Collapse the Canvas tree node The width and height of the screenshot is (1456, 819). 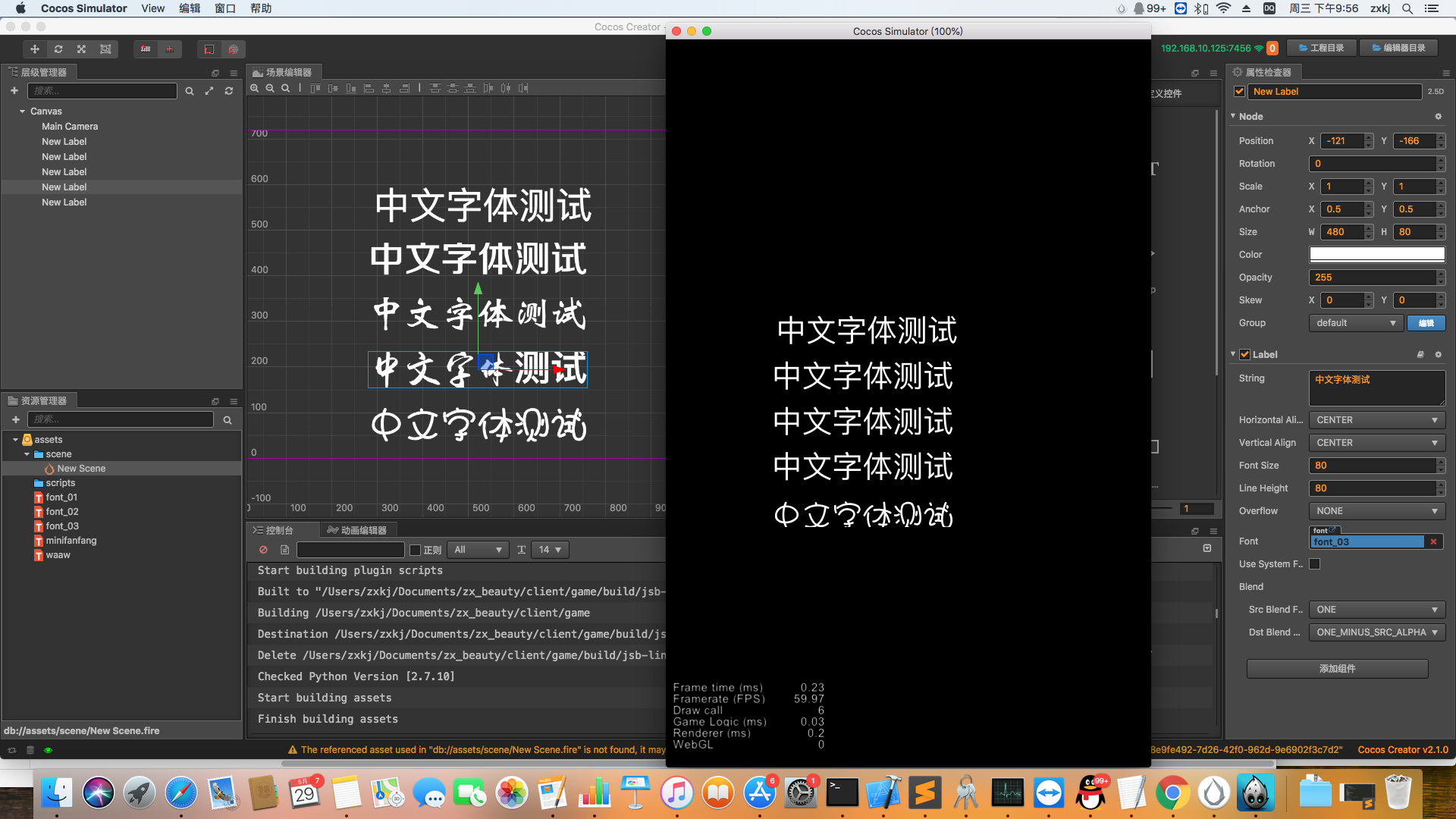point(23,111)
